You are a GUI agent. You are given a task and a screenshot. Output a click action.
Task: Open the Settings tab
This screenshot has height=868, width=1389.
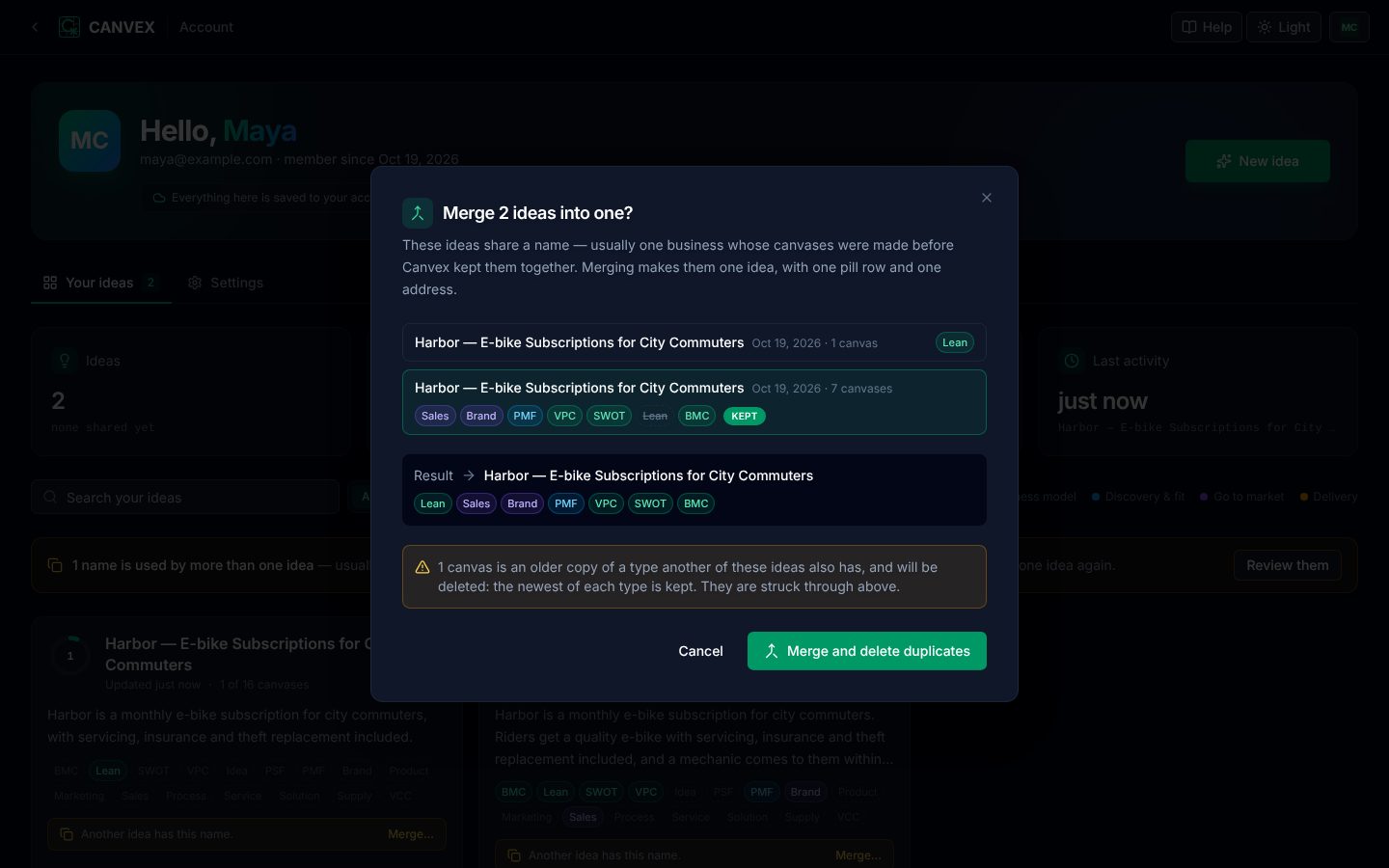click(x=226, y=283)
